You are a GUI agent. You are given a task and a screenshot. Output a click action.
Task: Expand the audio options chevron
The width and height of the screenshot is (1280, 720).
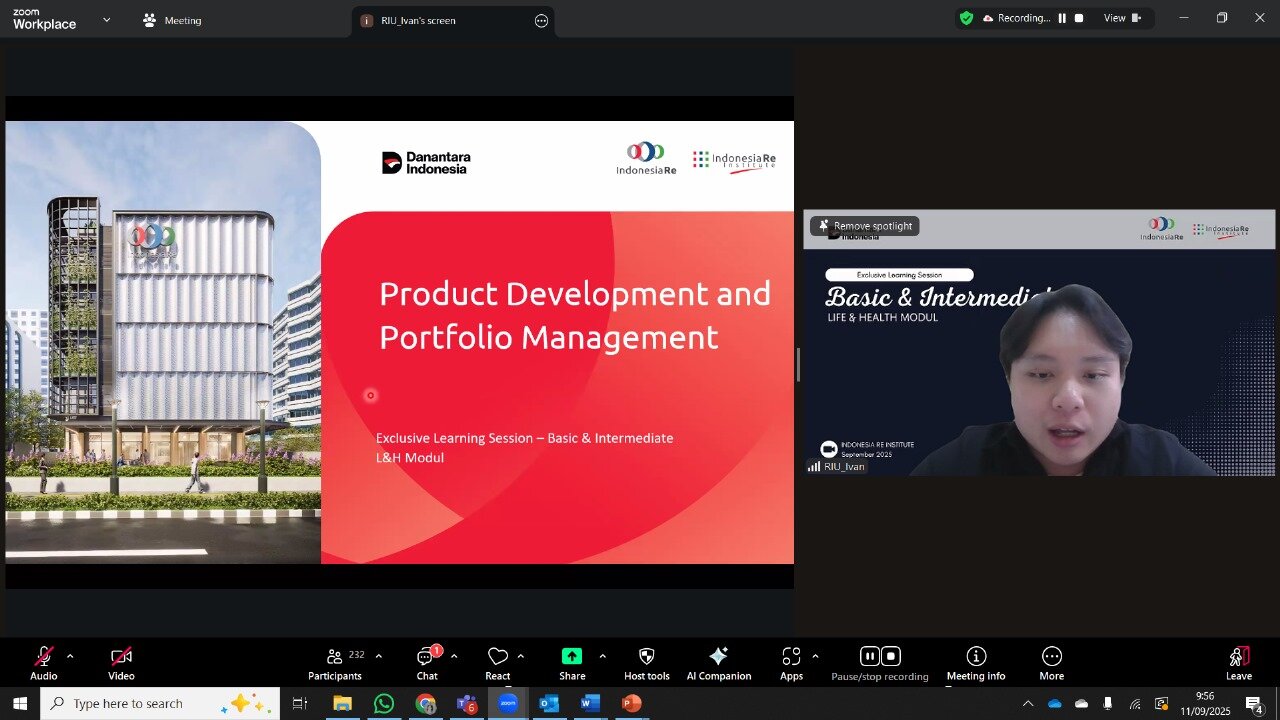(70, 656)
